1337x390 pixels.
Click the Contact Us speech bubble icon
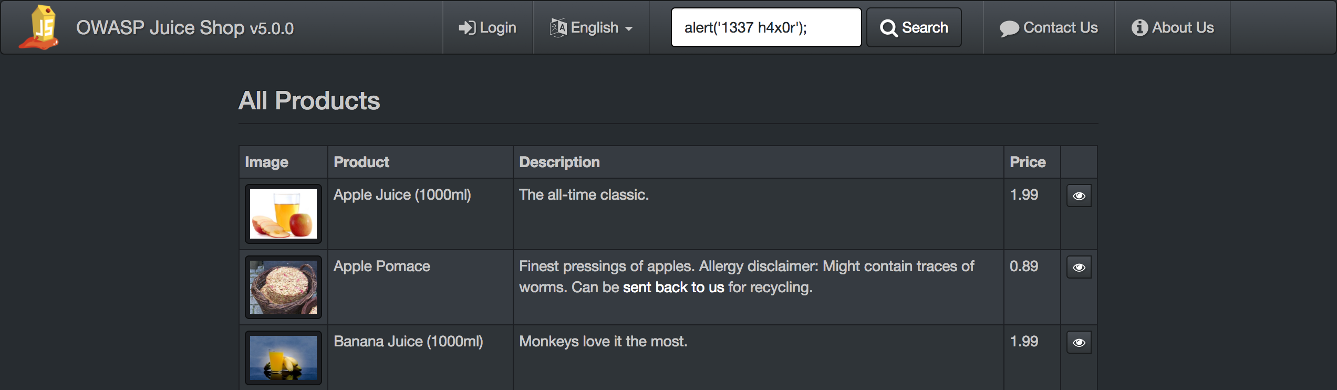pos(1009,28)
